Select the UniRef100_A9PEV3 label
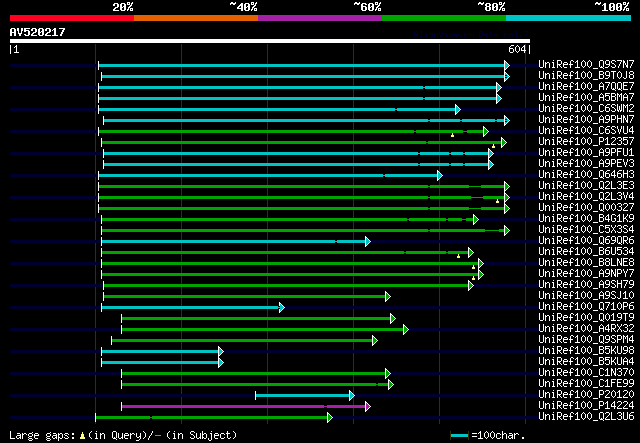 point(586,163)
